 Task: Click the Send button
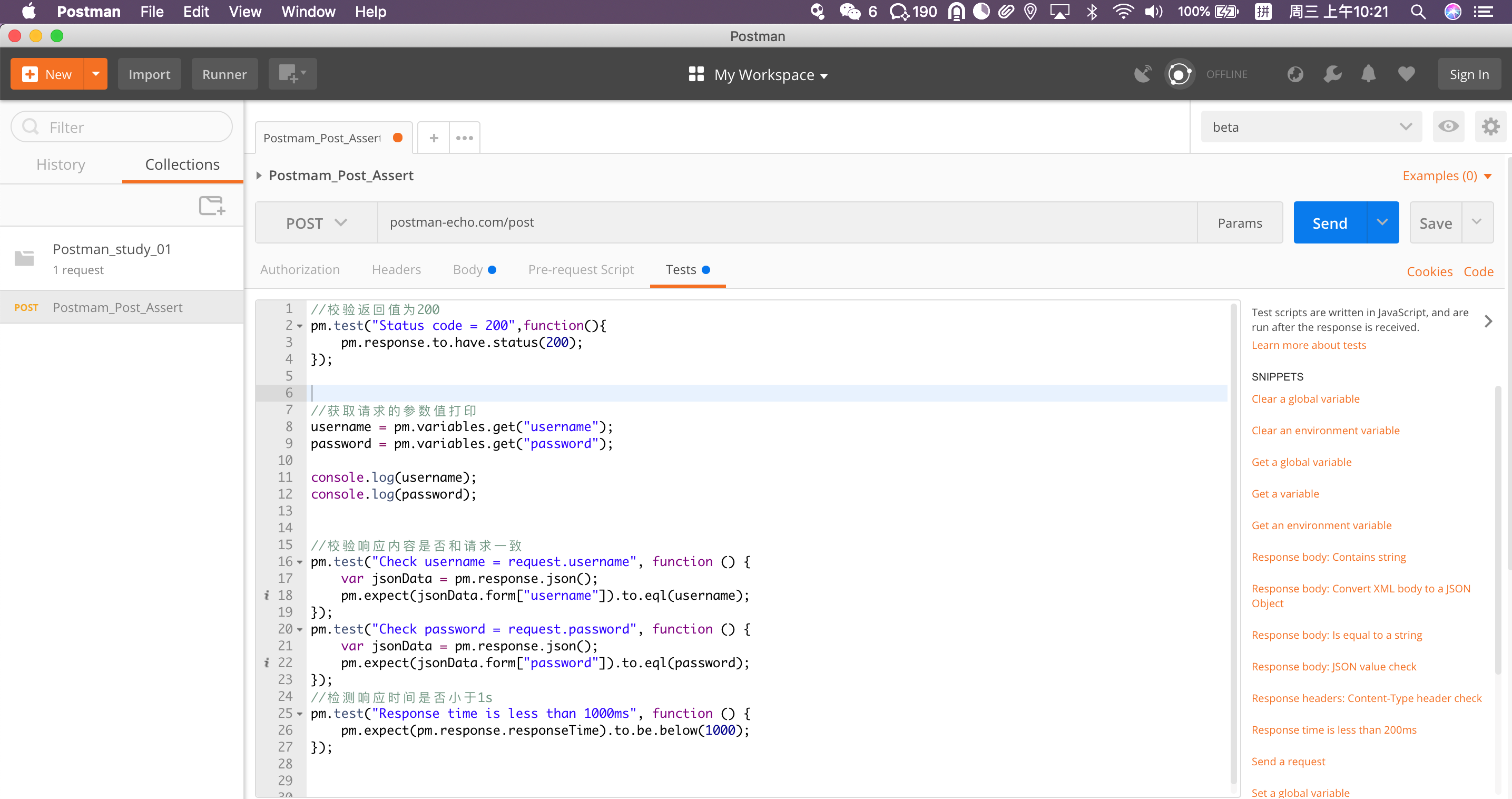tap(1330, 223)
